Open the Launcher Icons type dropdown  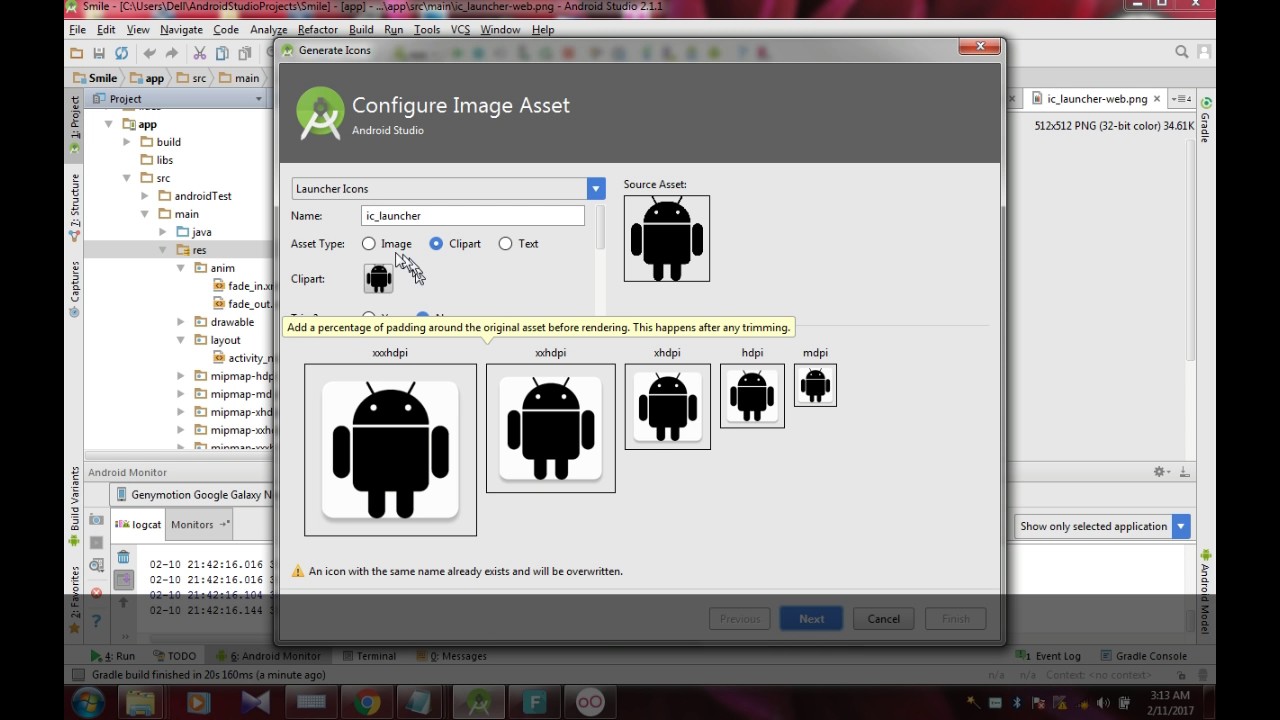(596, 188)
